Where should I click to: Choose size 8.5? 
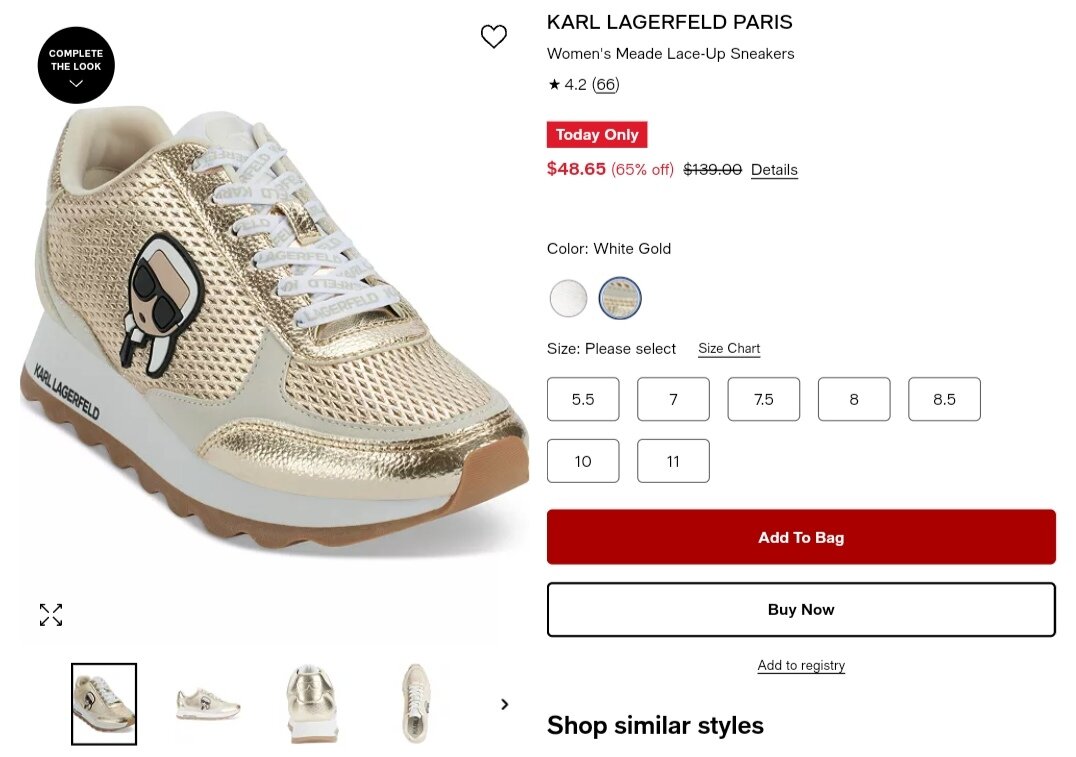point(944,399)
